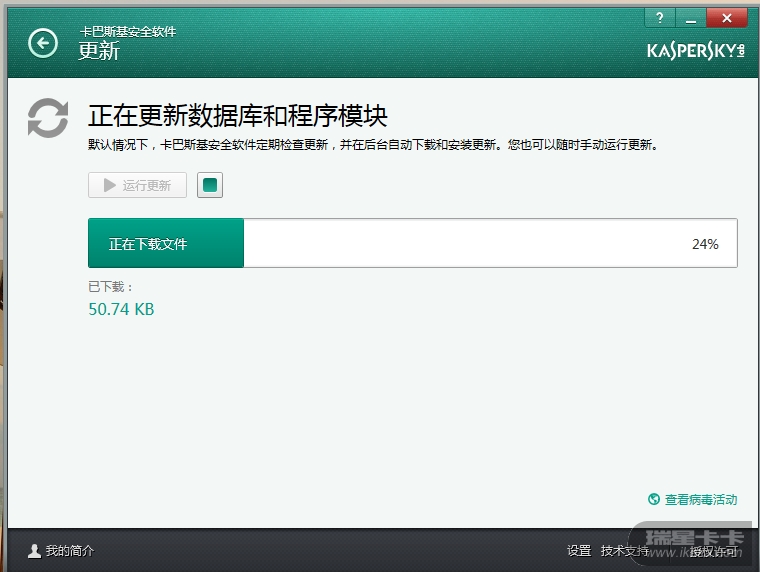Click the play triangle in 运行更新 button

click(x=110, y=185)
